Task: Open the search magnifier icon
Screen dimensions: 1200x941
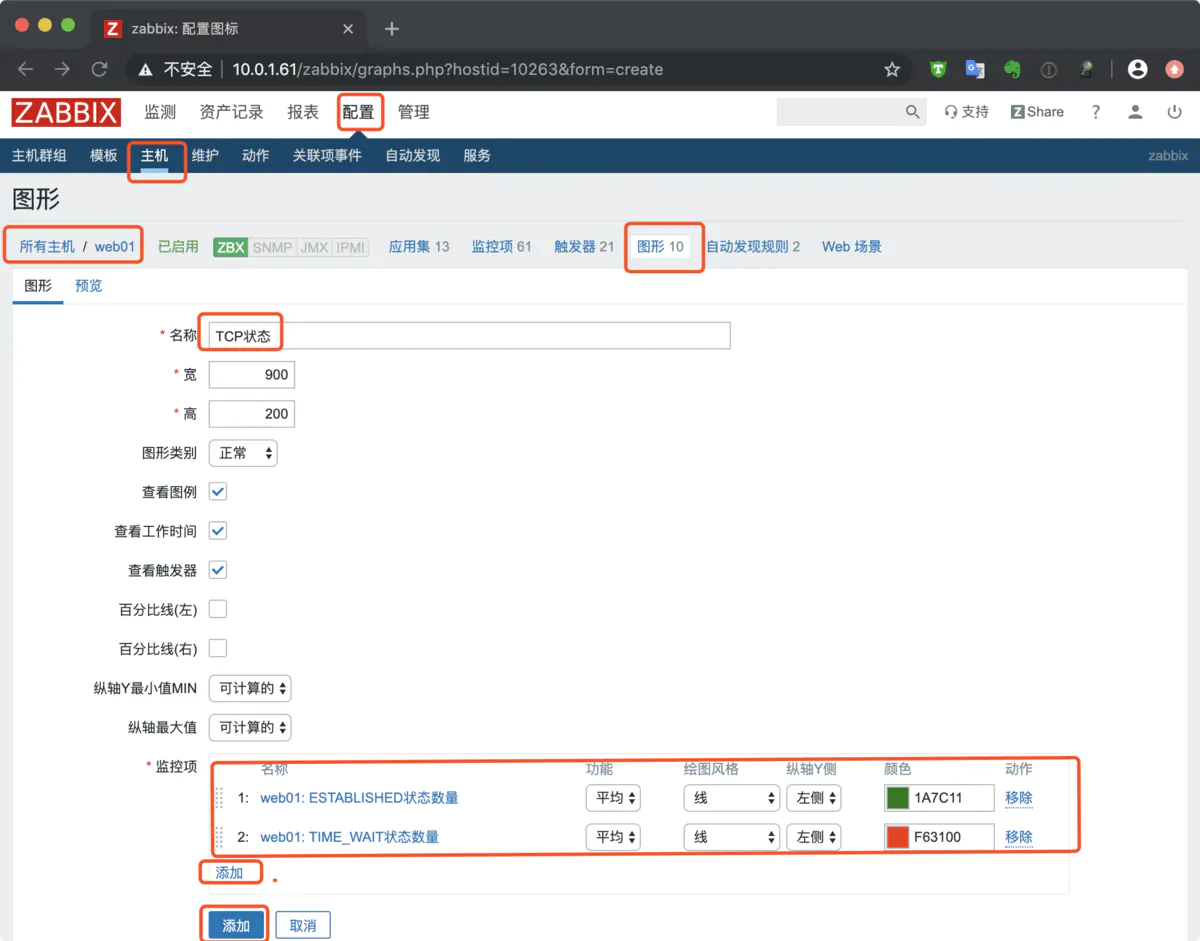Action: pos(911,111)
